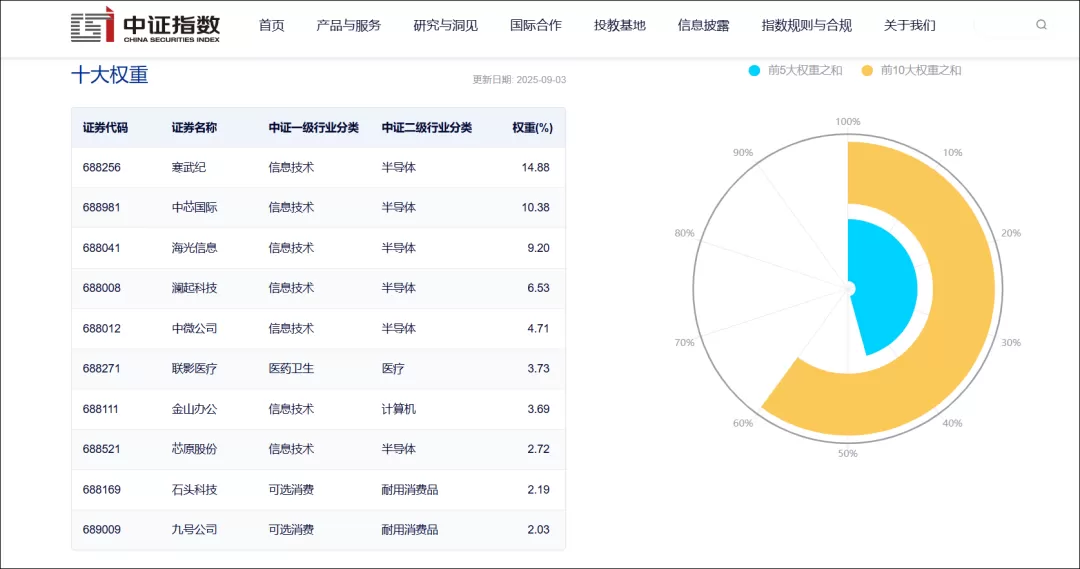Expand the 信息披露 navigation menu
The height and width of the screenshot is (569, 1080).
click(703, 25)
